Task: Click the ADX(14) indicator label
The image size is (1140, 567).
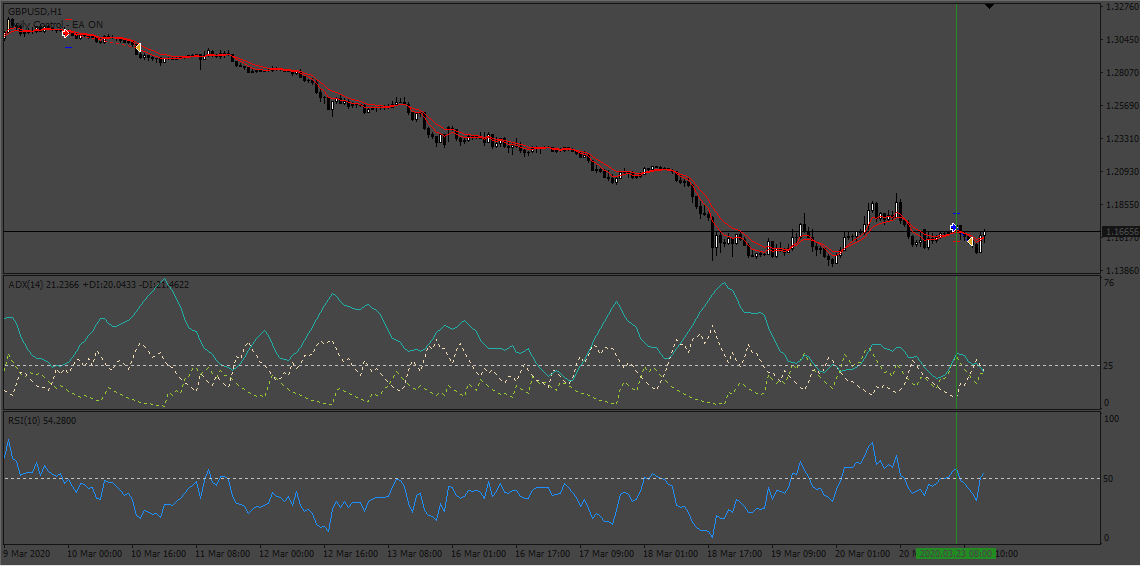Action: click(99, 284)
